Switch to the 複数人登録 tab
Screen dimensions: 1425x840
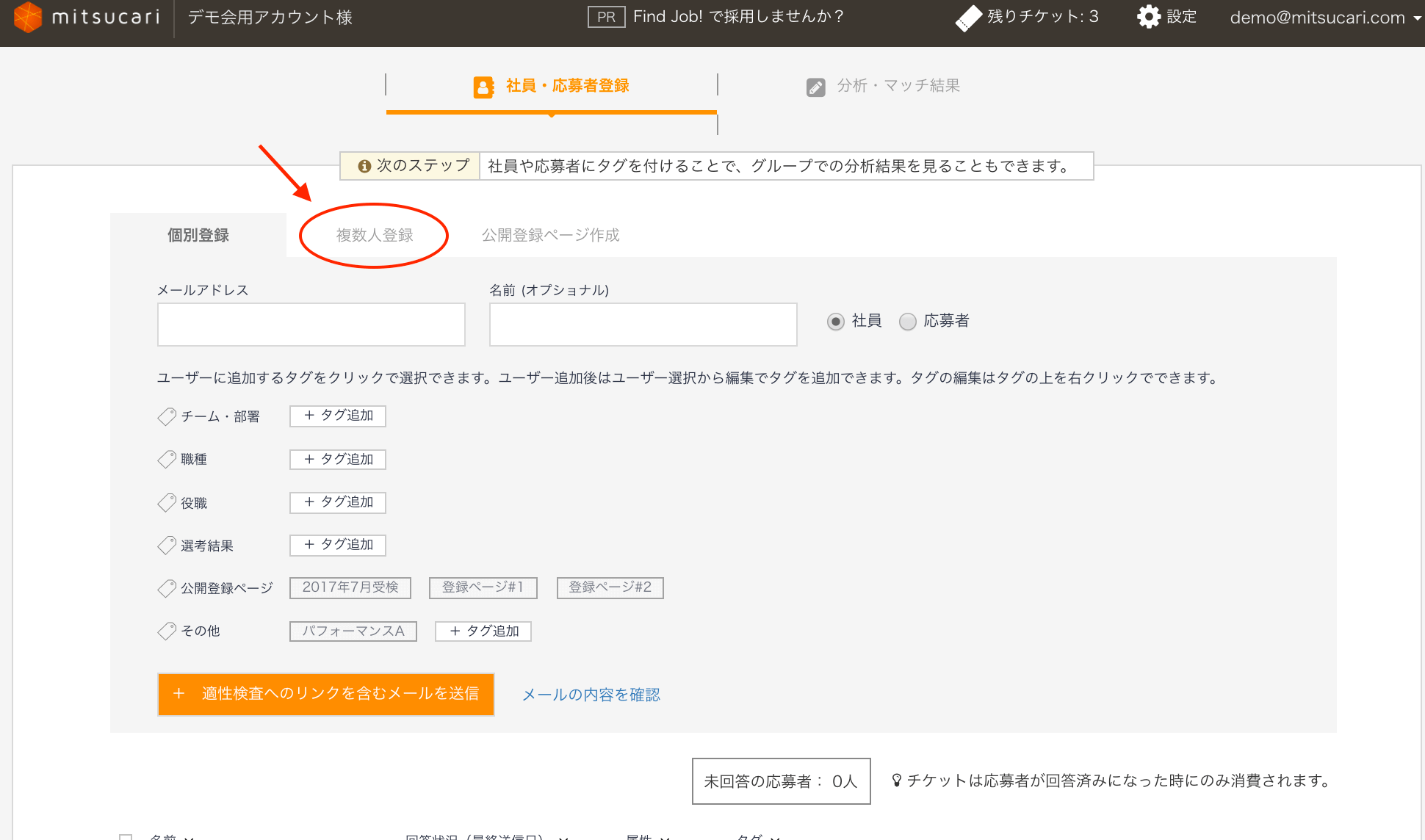point(373,234)
